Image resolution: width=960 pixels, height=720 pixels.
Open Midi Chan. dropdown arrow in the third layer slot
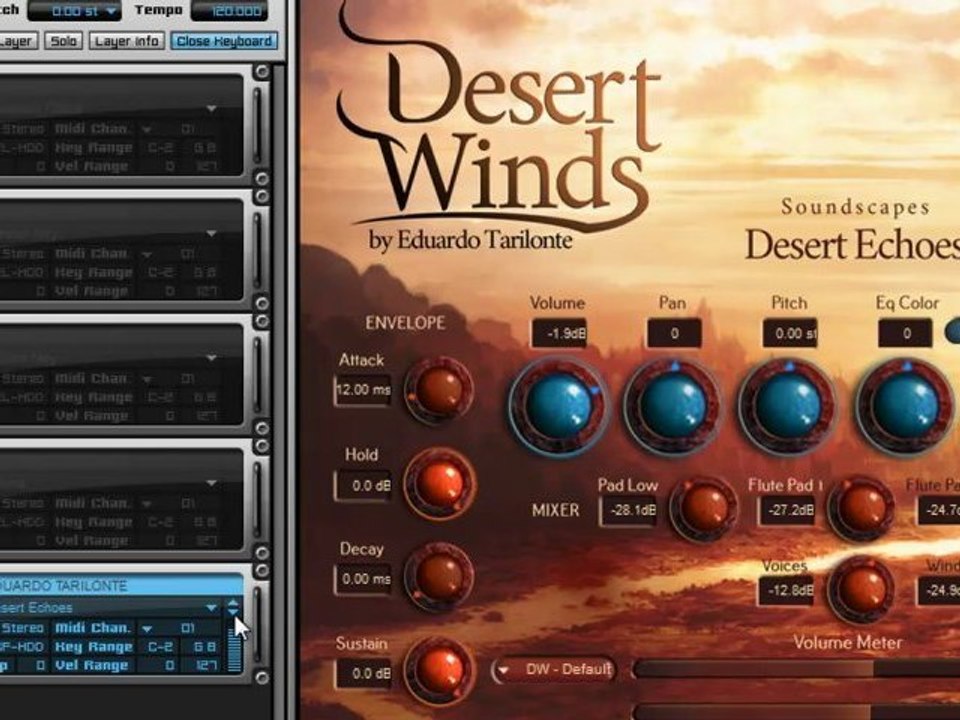(x=147, y=379)
